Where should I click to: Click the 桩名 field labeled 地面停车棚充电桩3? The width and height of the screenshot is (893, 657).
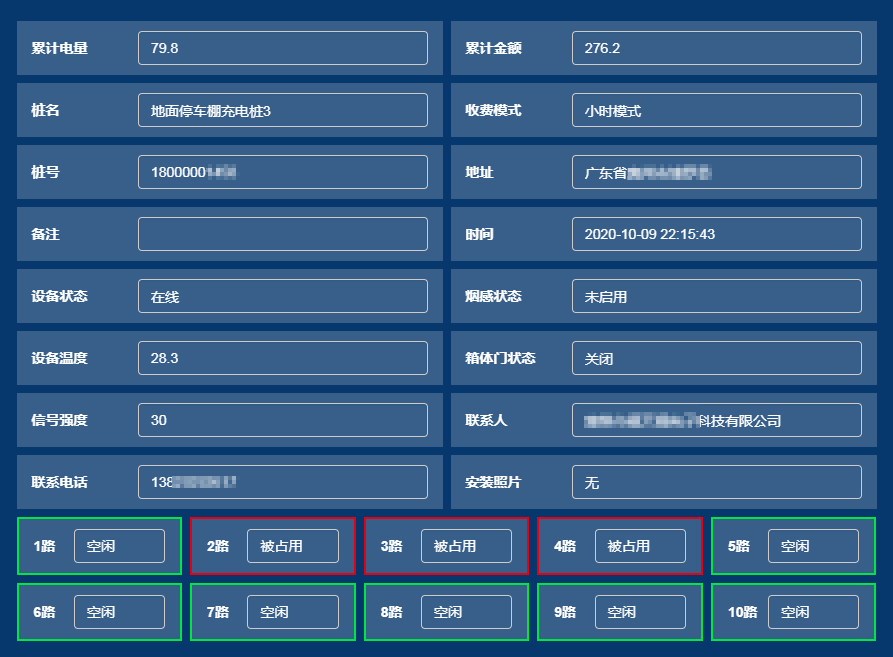click(x=283, y=110)
